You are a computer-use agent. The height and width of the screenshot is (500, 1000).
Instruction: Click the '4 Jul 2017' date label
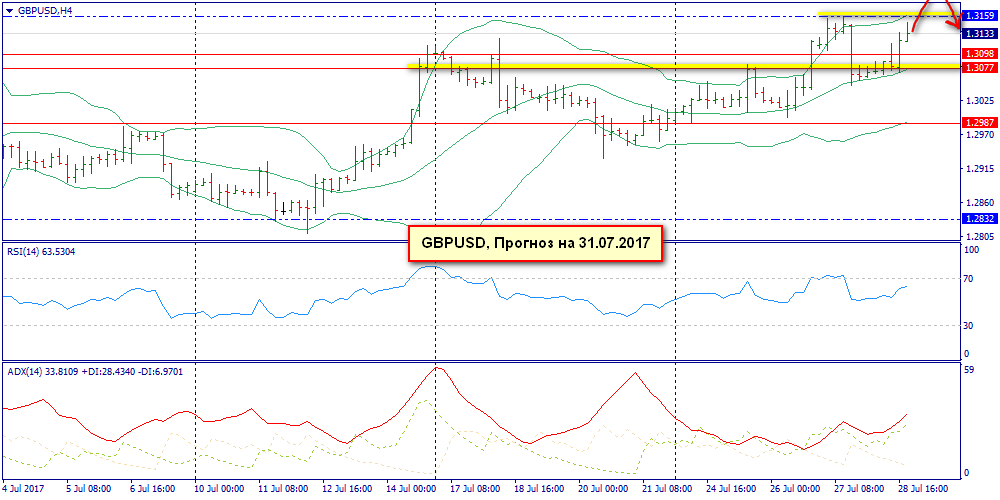pyautogui.click(x=23, y=487)
